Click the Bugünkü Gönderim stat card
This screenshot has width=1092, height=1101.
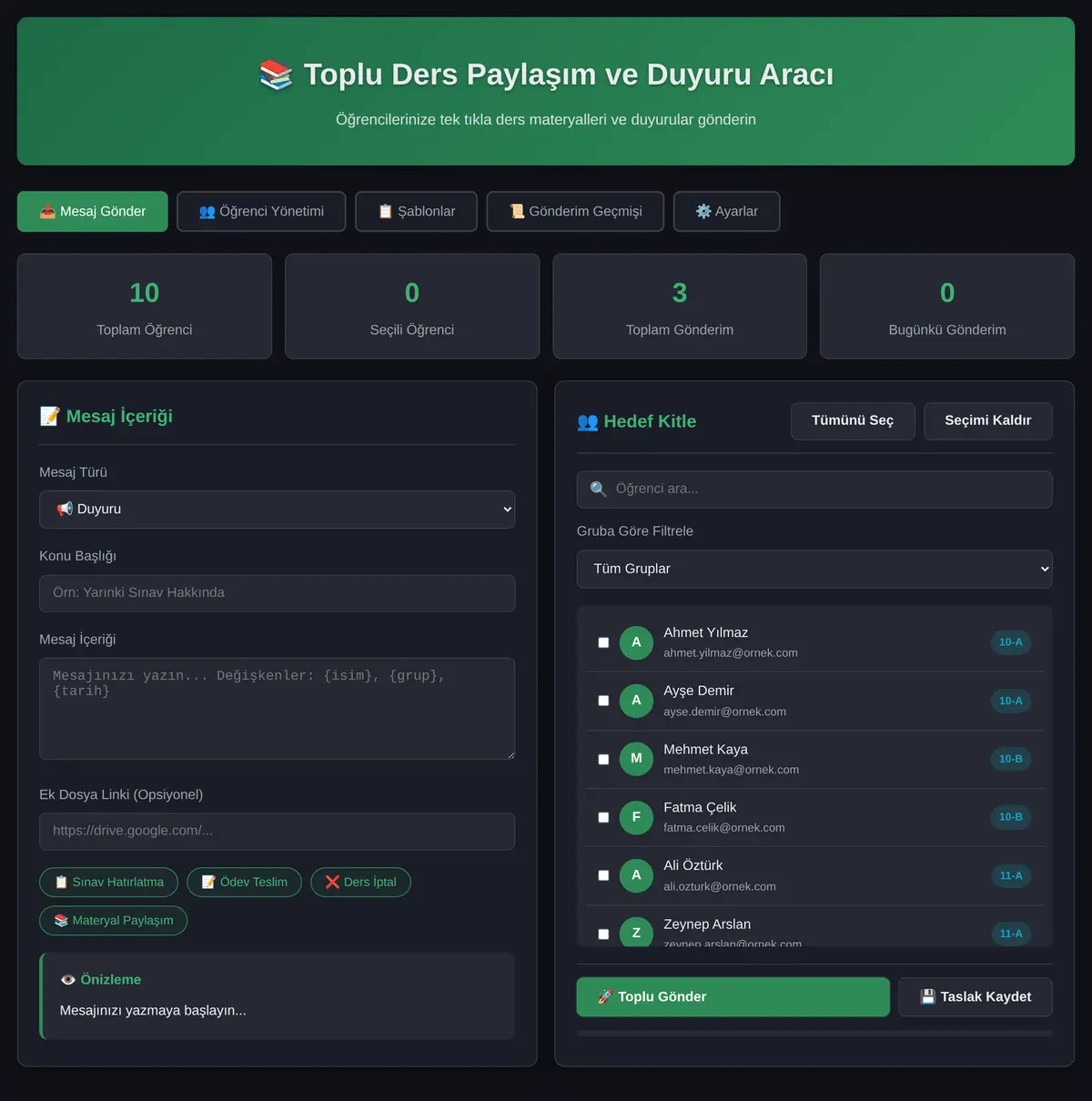[947, 306]
